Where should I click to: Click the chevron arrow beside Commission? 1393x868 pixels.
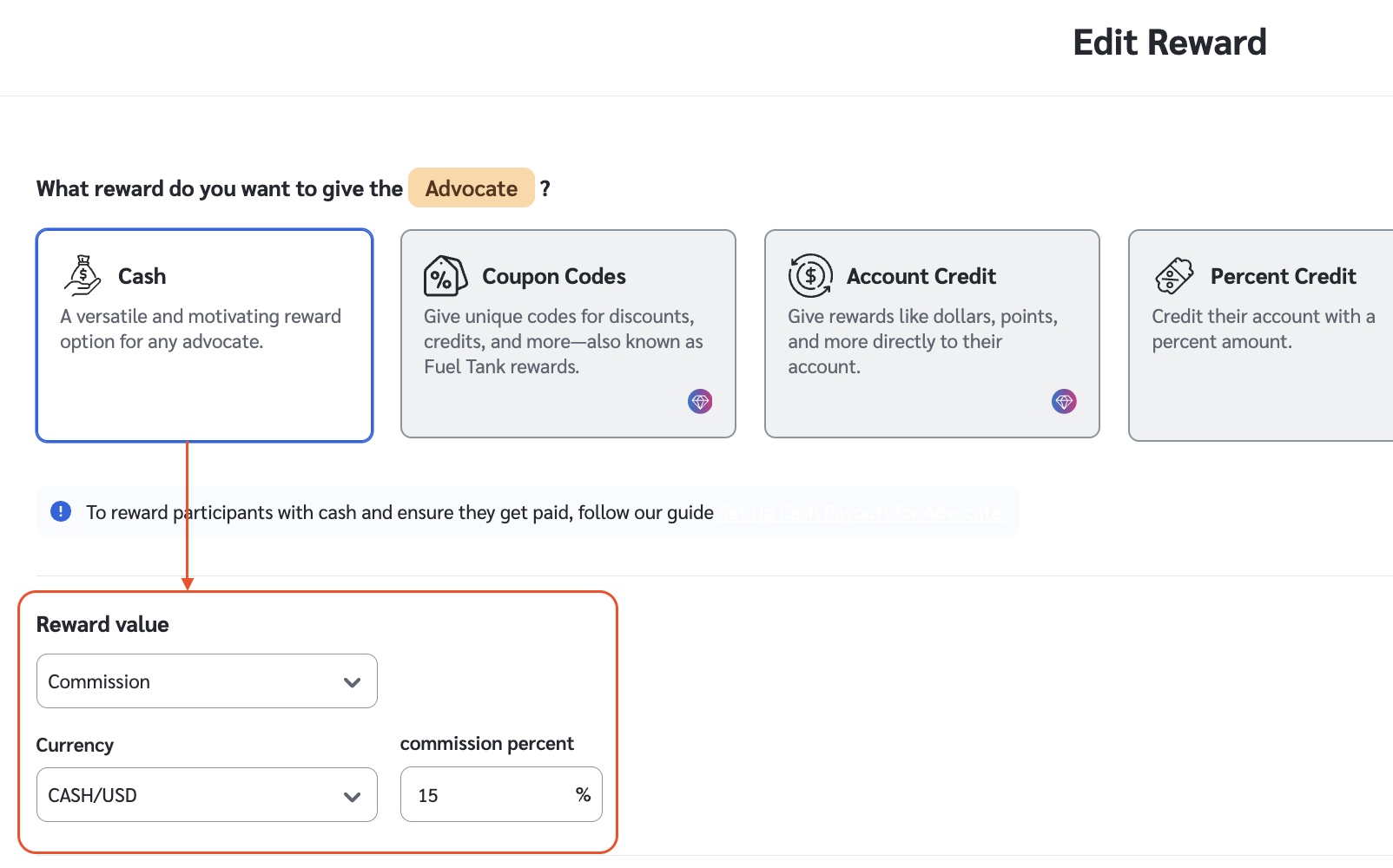coord(352,682)
